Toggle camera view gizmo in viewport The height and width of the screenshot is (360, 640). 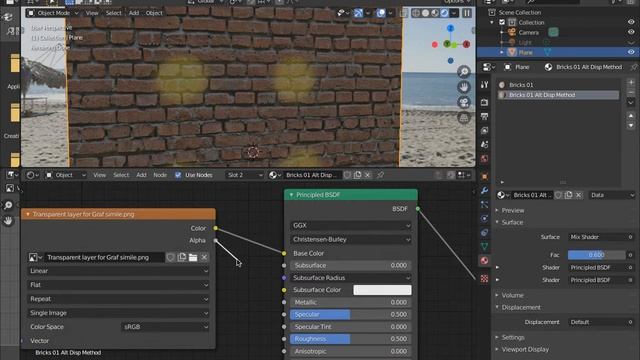[x=464, y=102]
